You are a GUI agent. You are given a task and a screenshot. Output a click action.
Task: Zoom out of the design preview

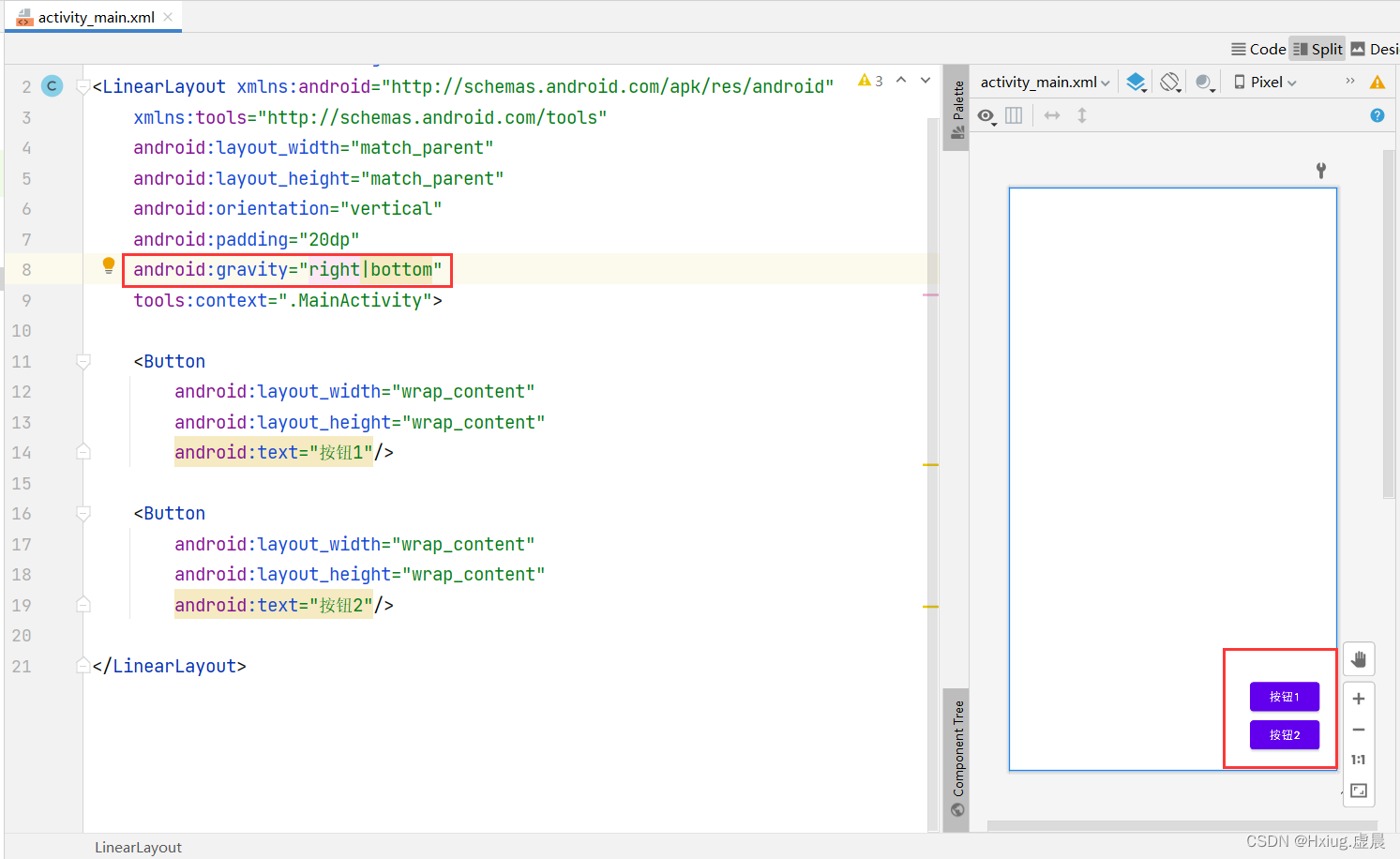click(x=1359, y=730)
